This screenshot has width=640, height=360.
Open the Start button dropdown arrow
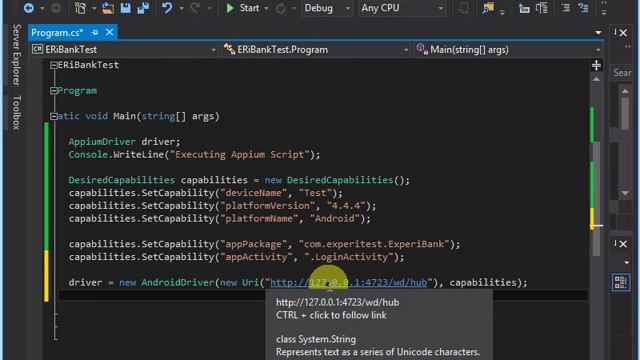266,8
